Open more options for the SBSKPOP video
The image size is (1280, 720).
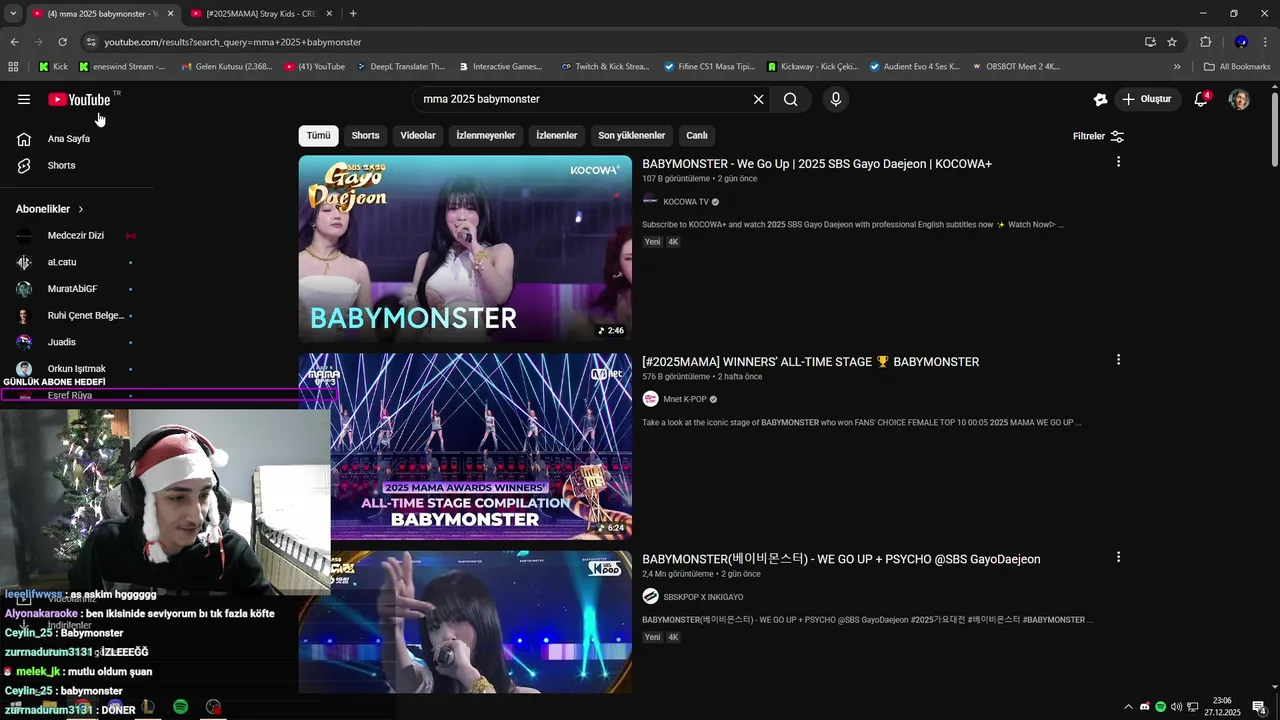1118,557
